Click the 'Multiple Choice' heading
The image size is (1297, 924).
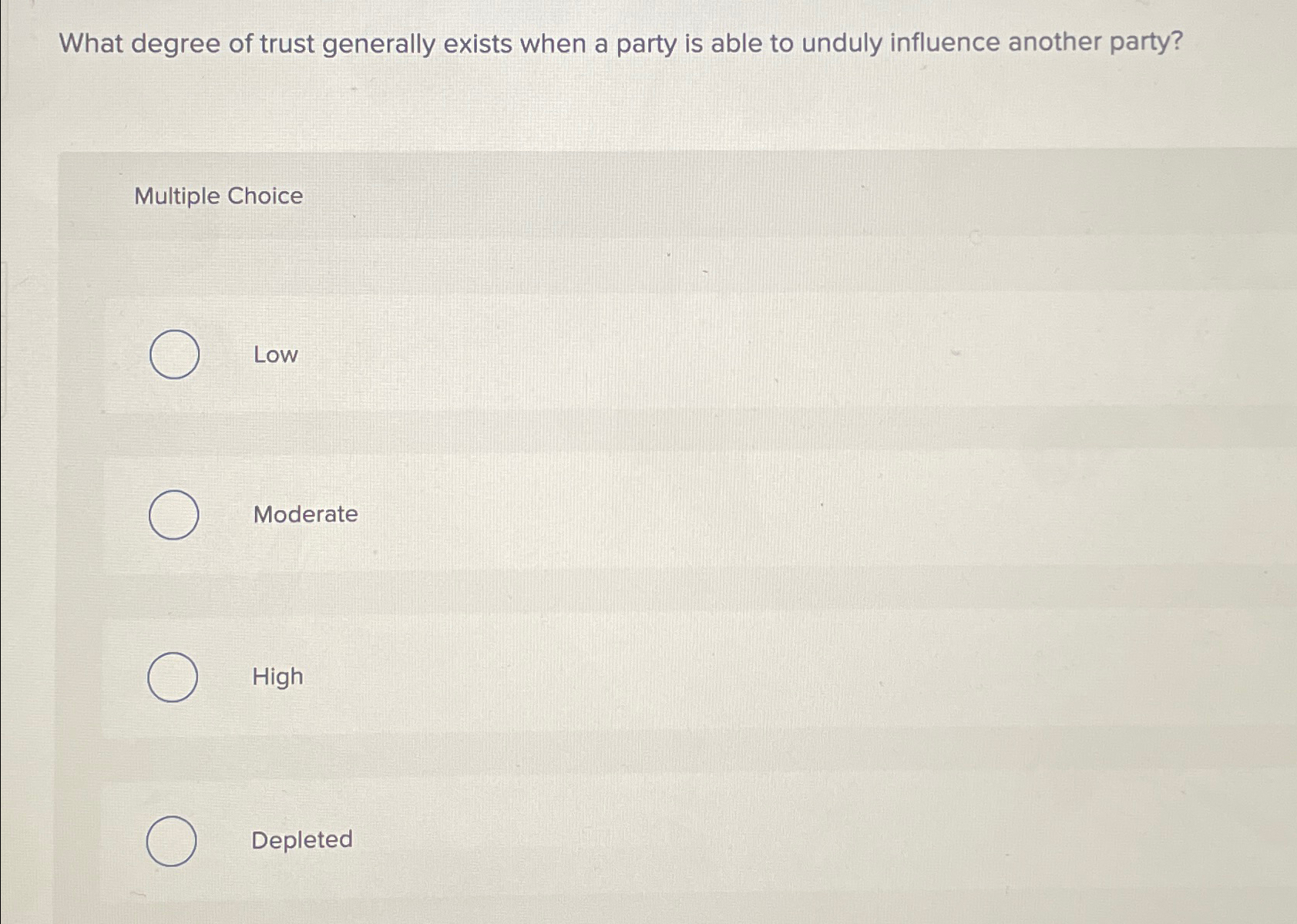218,196
